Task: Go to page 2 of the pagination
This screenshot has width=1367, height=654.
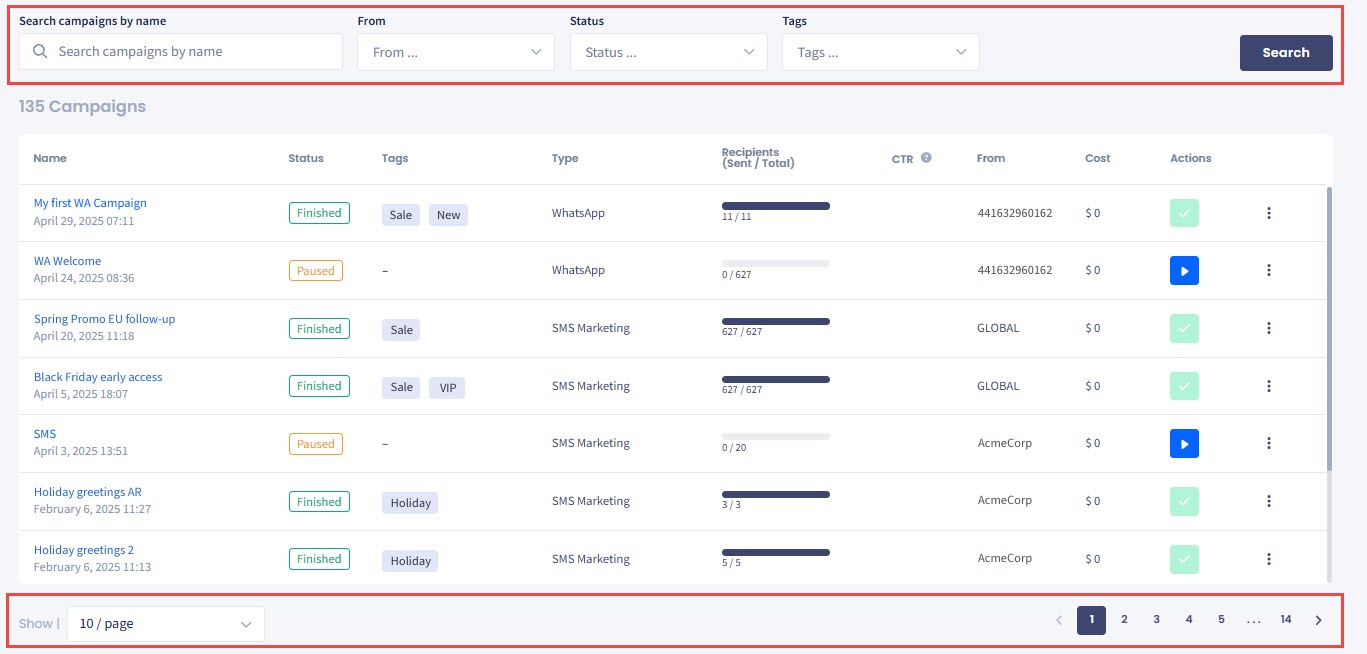Action: pos(1124,620)
